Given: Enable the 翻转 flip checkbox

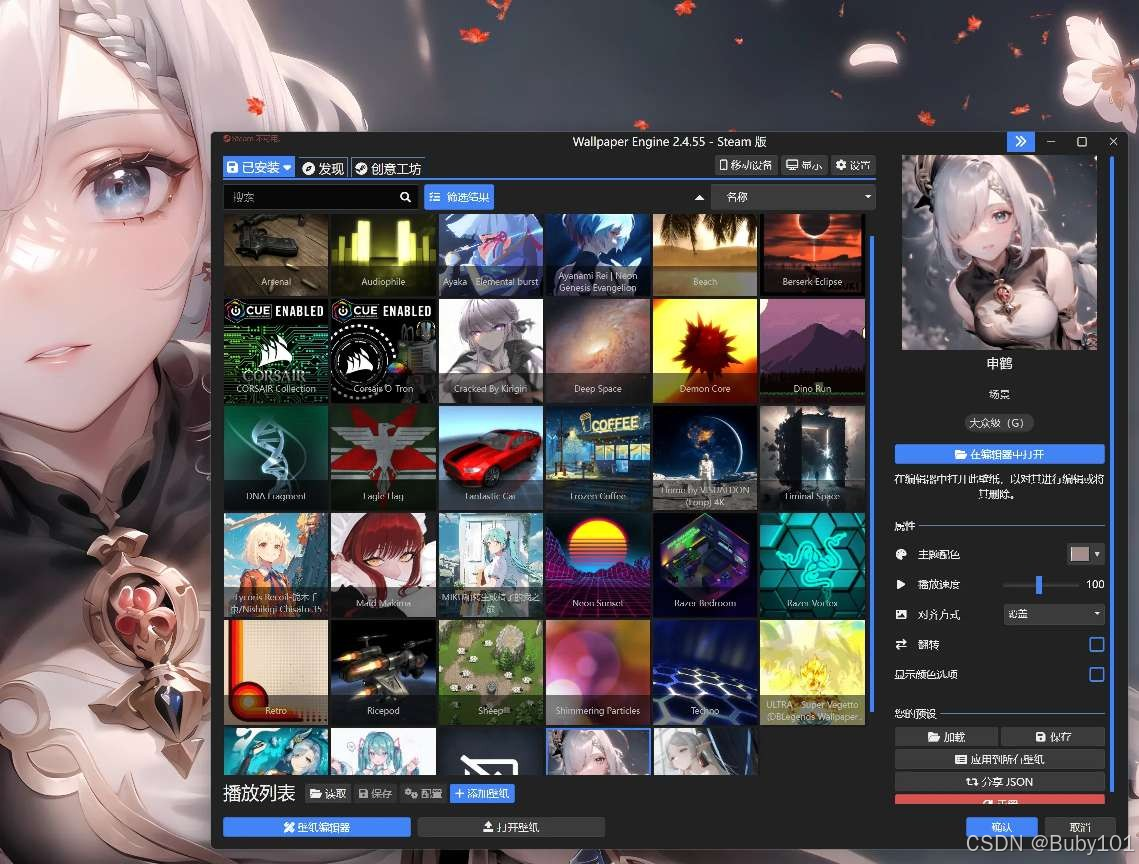Looking at the screenshot, I should tap(1097, 645).
